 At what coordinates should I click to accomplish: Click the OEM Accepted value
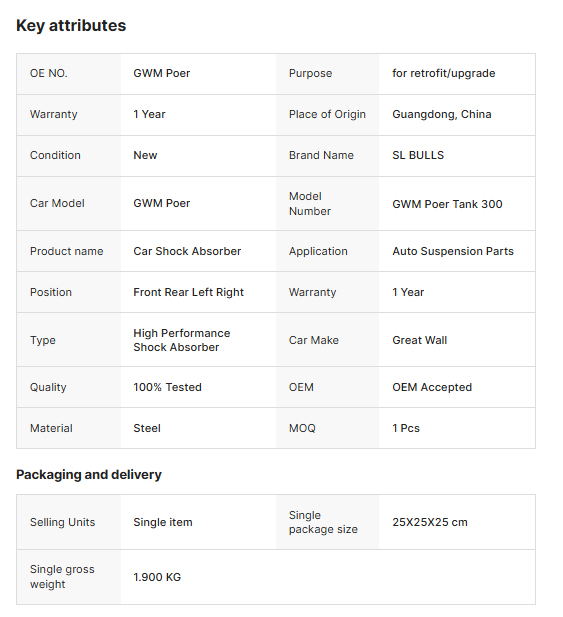coord(432,387)
